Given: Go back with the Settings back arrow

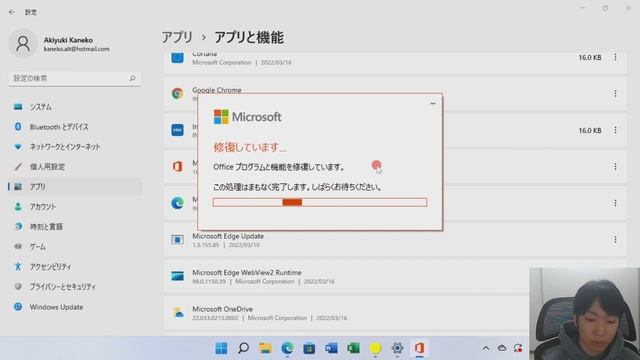Looking at the screenshot, I should click(12, 12).
